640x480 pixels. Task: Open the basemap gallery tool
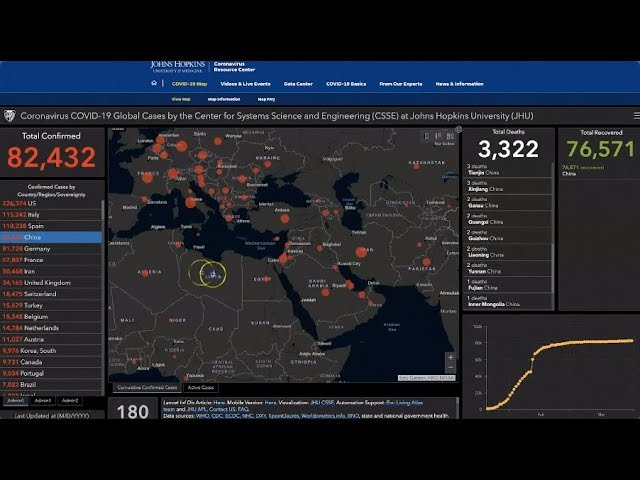point(450,136)
